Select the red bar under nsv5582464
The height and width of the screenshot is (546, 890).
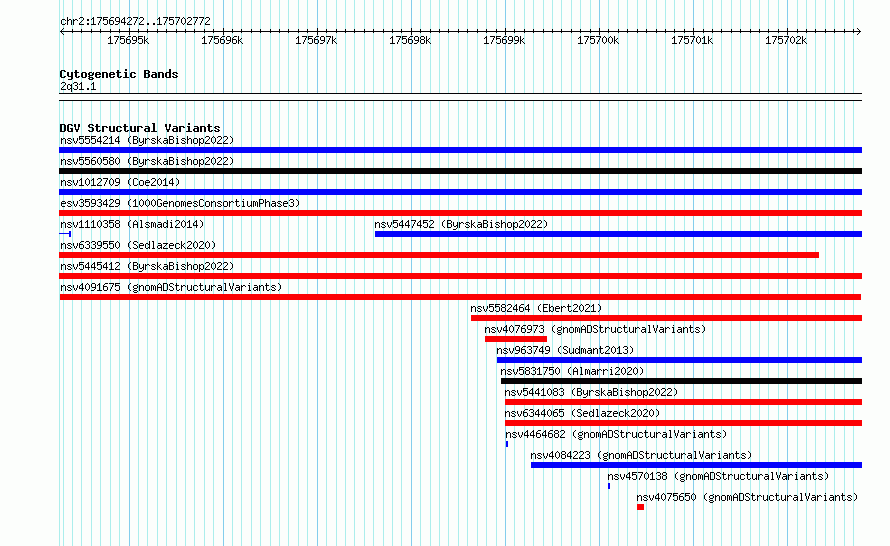click(x=666, y=318)
